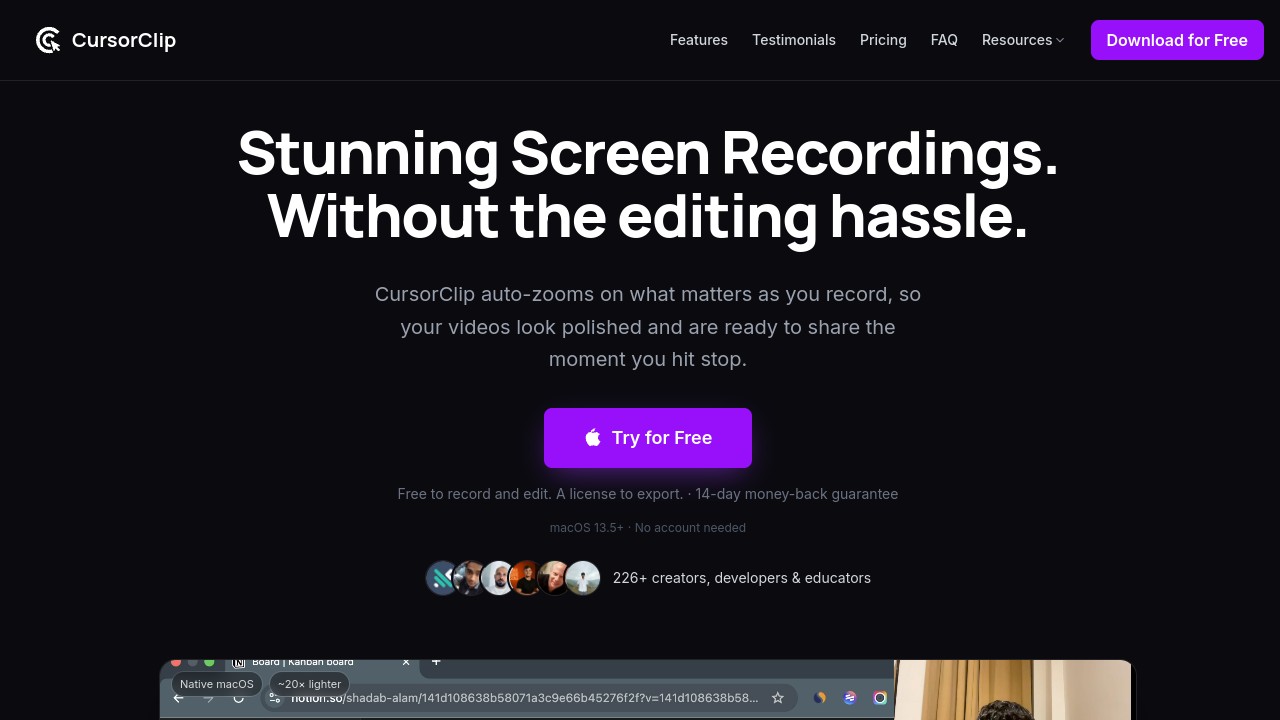Image resolution: width=1280 pixels, height=720 pixels.
Task: Open the Testimonials nav link
Action: pos(794,40)
